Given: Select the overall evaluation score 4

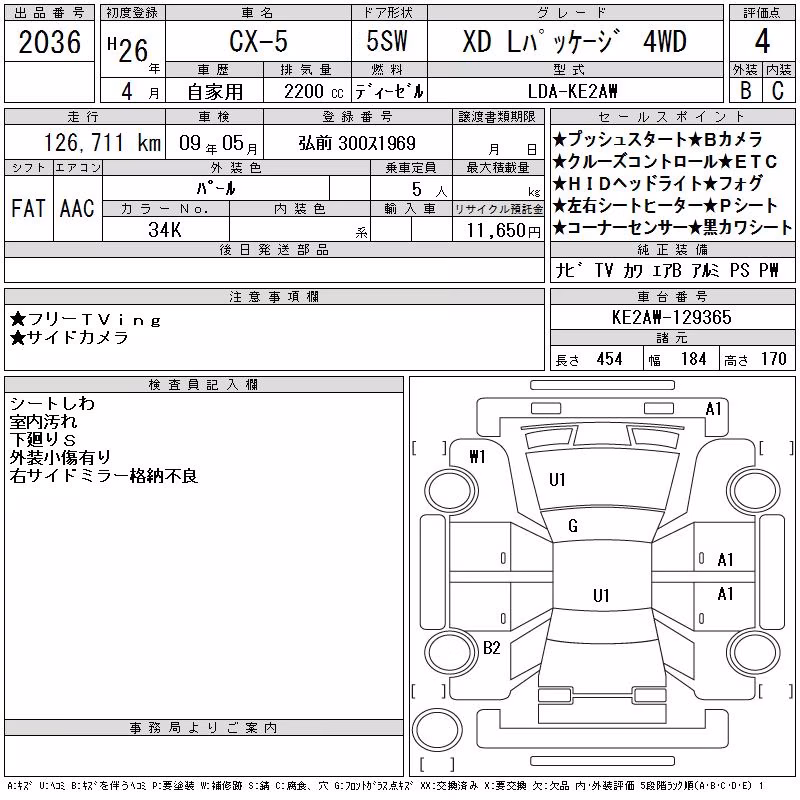Looking at the screenshot, I should coord(762,41).
